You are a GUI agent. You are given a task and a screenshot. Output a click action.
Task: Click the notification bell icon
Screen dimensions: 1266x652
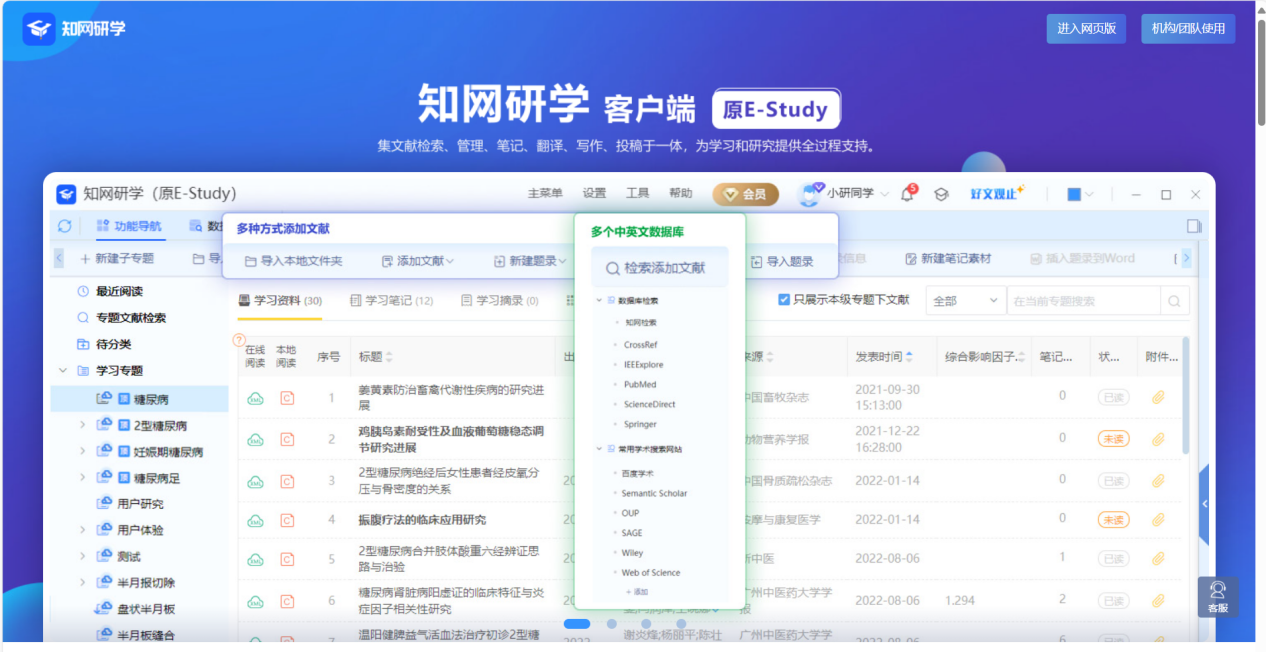tap(907, 194)
